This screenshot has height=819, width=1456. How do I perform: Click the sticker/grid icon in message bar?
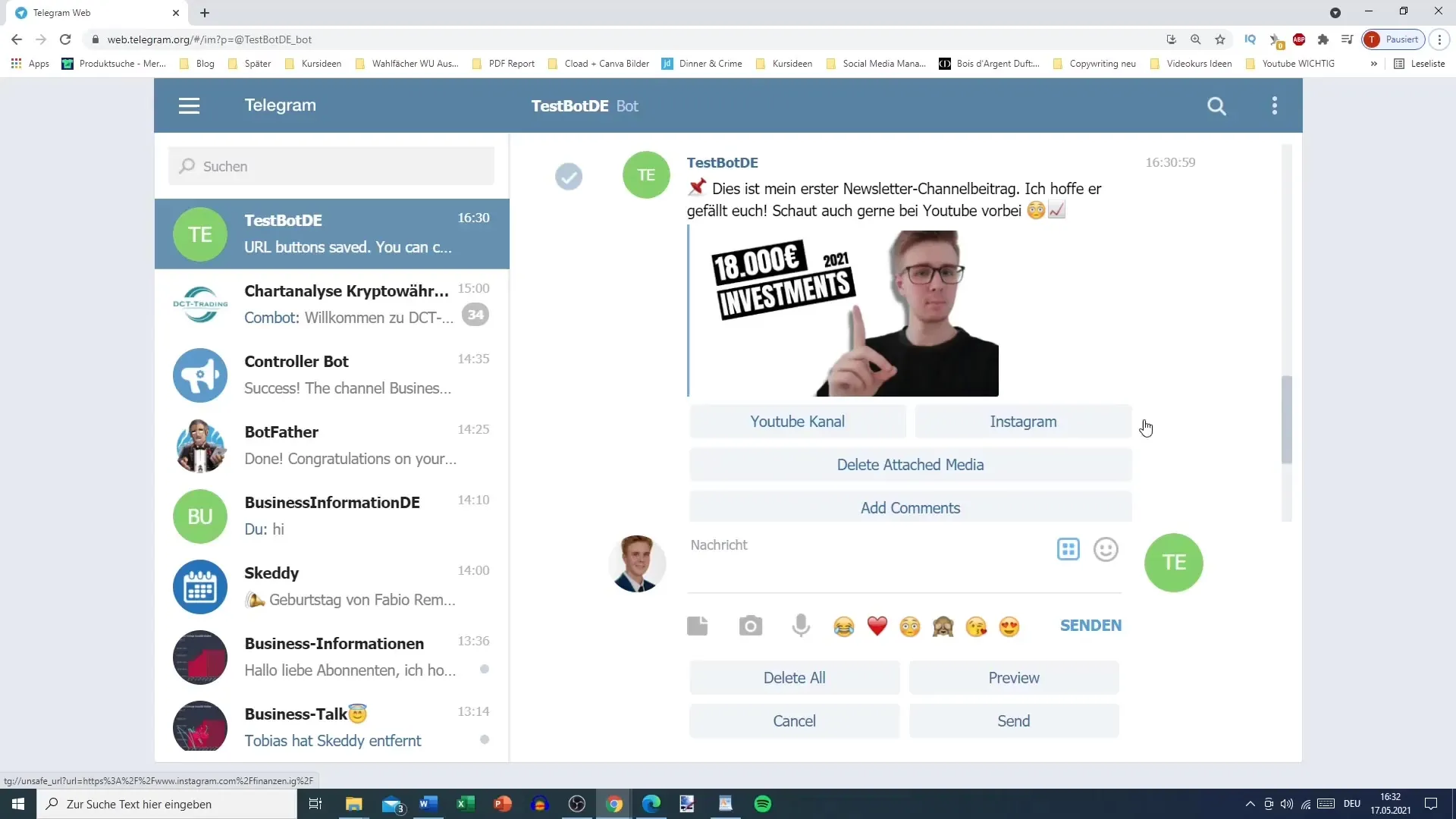[x=1067, y=549]
